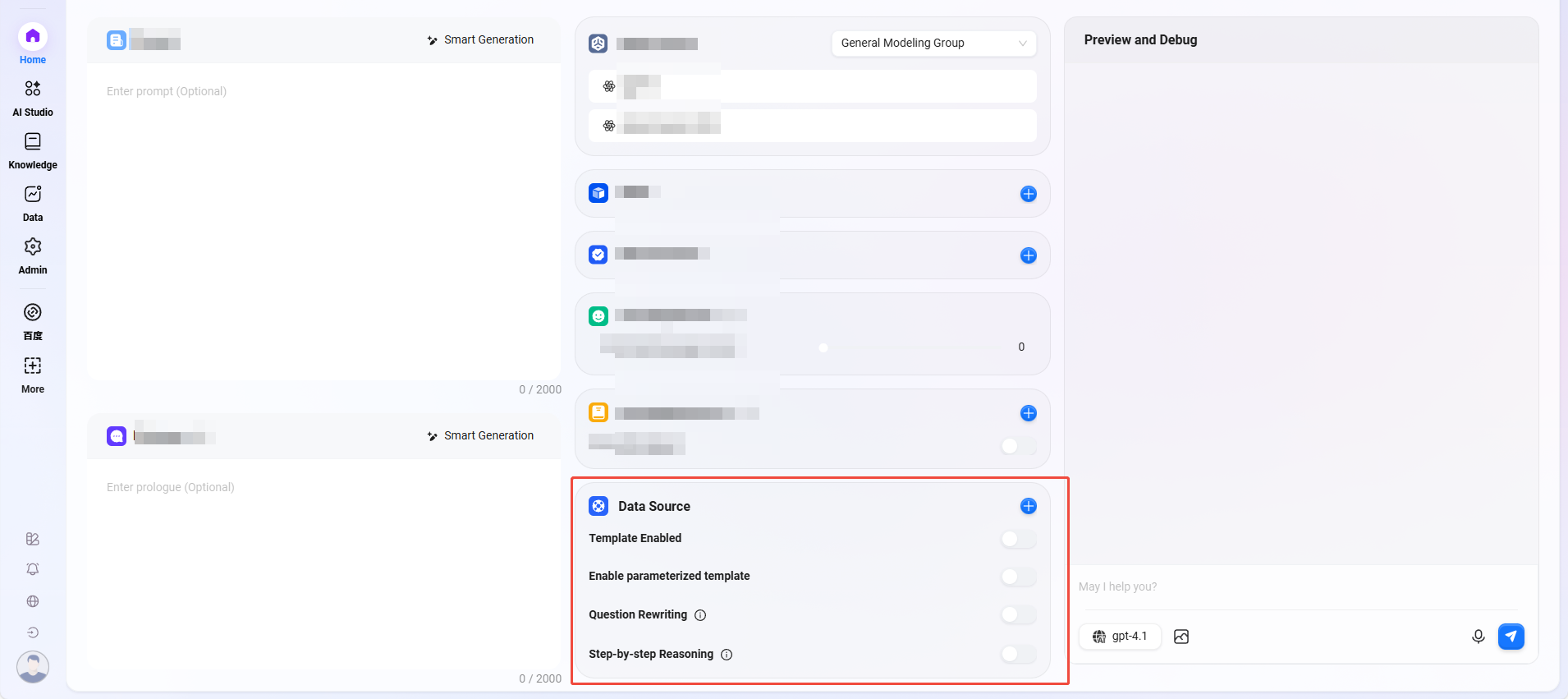The width and height of the screenshot is (1568, 699).
Task: Go to AI Studio in sidebar
Action: point(33,98)
